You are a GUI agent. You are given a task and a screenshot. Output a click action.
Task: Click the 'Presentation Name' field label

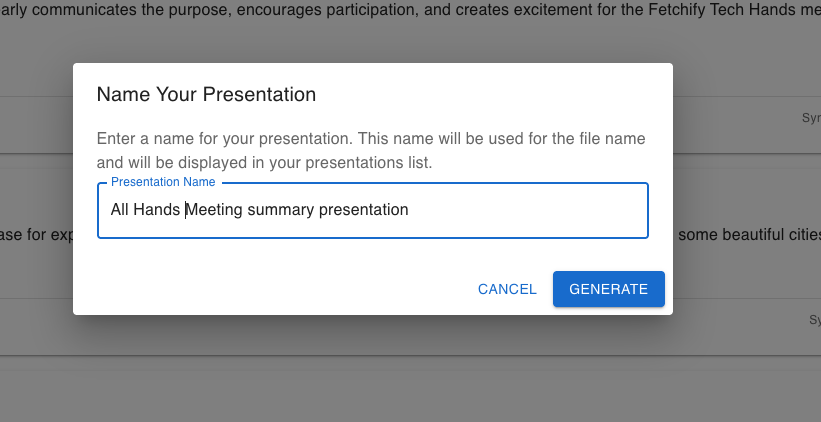(163, 182)
